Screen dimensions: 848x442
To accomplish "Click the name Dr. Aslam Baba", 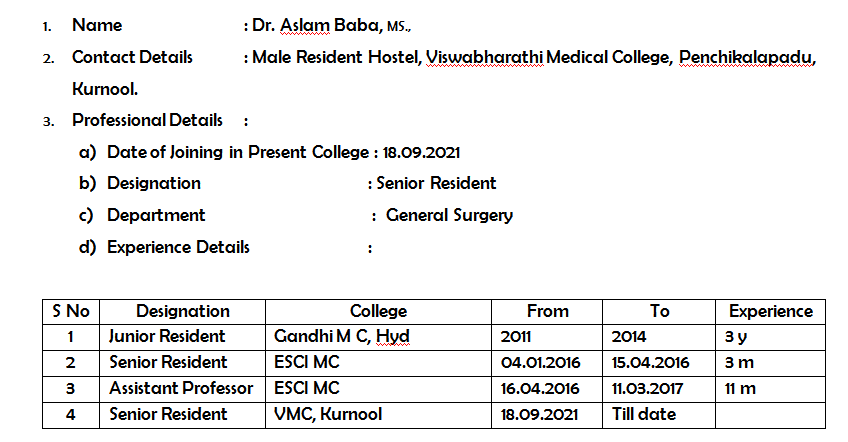I will coord(317,25).
